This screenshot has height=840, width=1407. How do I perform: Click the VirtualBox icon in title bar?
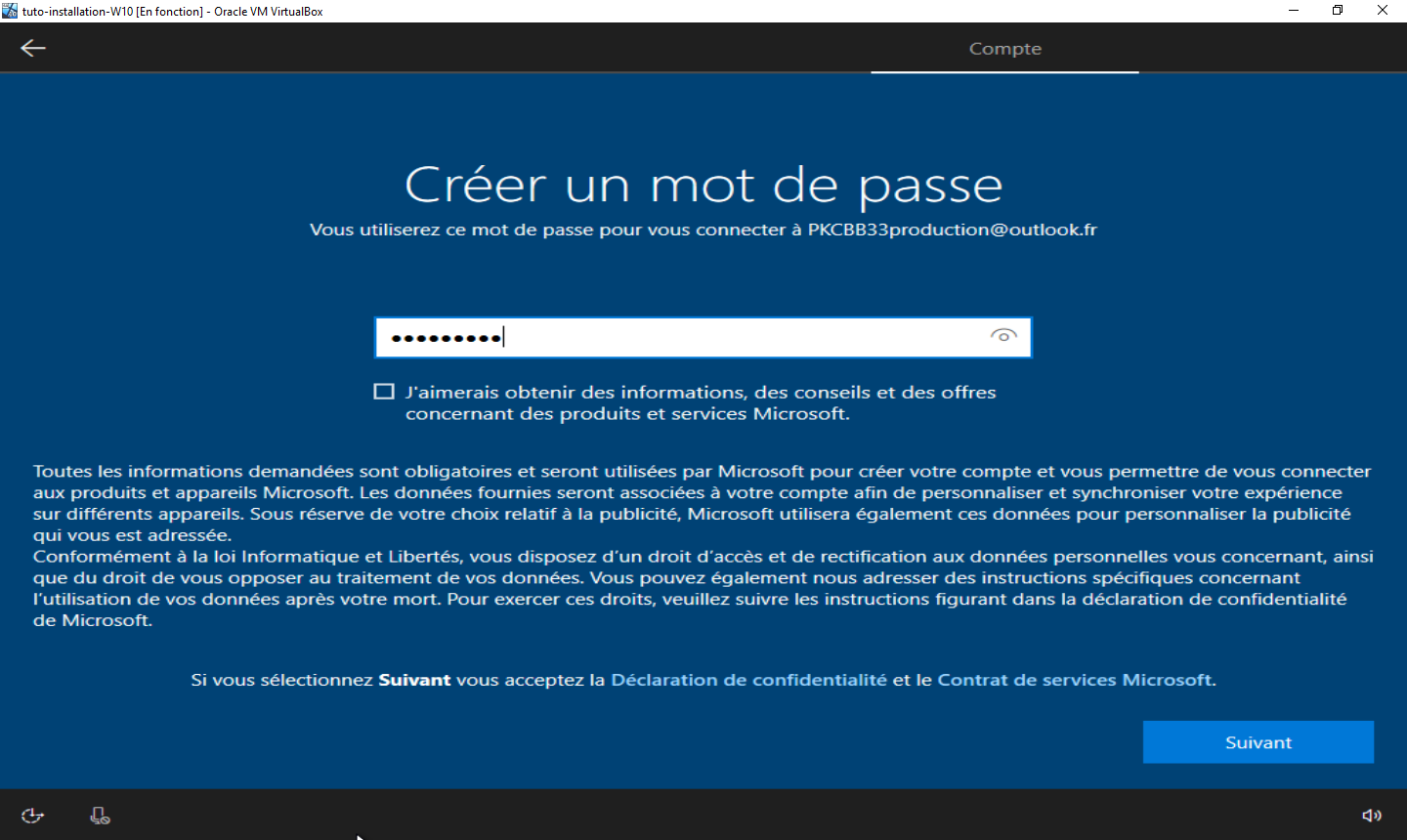[10, 11]
